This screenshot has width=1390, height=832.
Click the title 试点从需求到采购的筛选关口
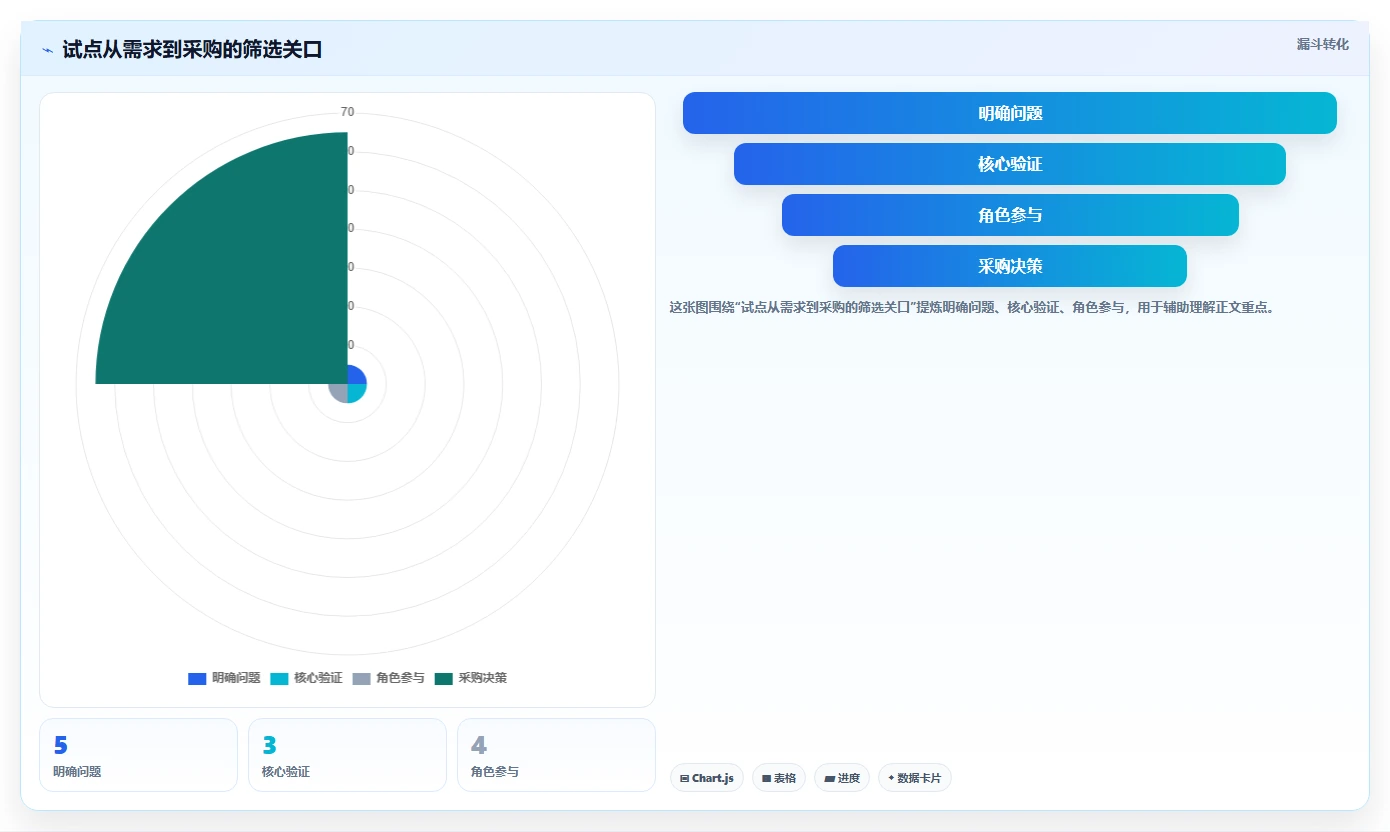(x=192, y=49)
